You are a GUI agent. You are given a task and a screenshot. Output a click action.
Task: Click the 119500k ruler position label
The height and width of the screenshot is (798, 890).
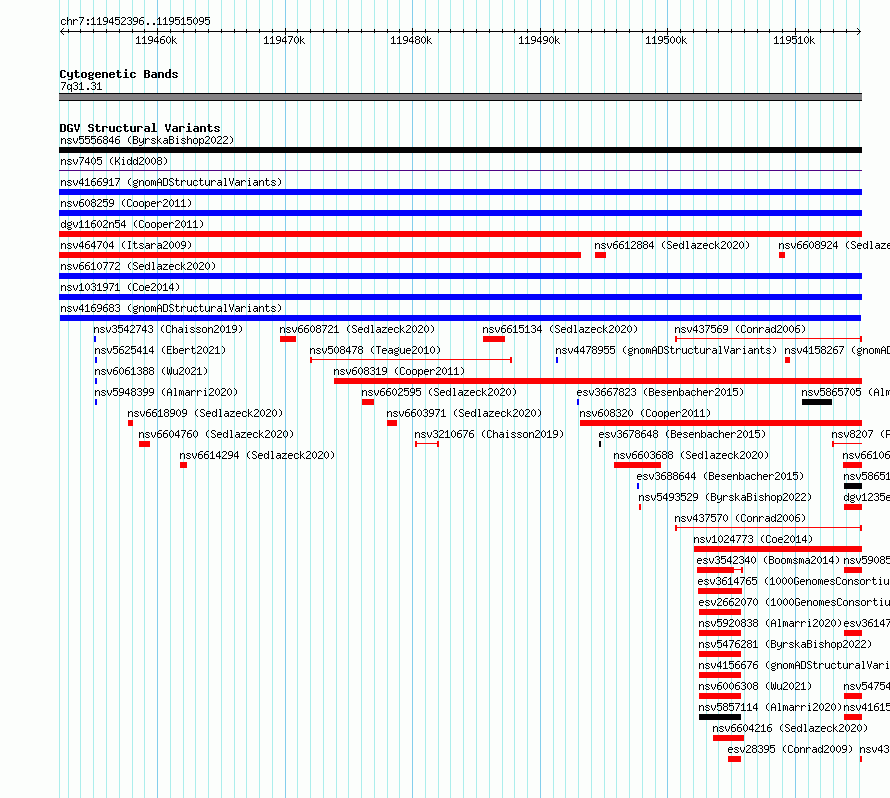point(666,40)
